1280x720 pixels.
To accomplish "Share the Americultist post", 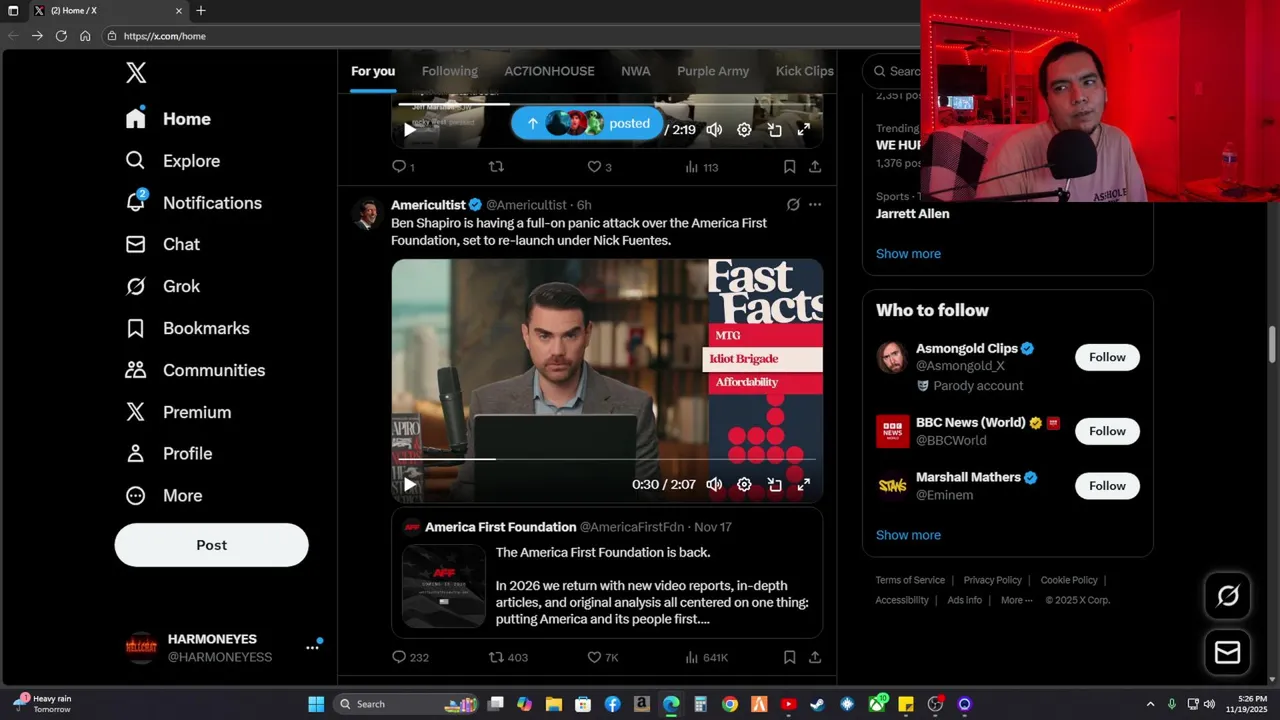I will (x=815, y=657).
